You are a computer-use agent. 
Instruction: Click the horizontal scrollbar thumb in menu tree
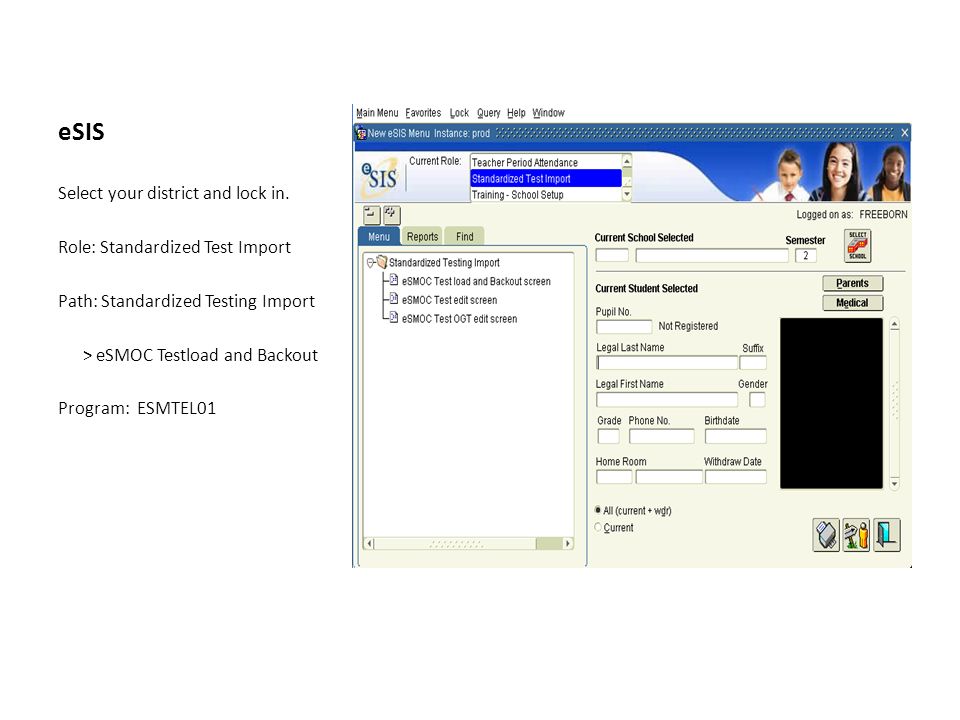point(549,543)
